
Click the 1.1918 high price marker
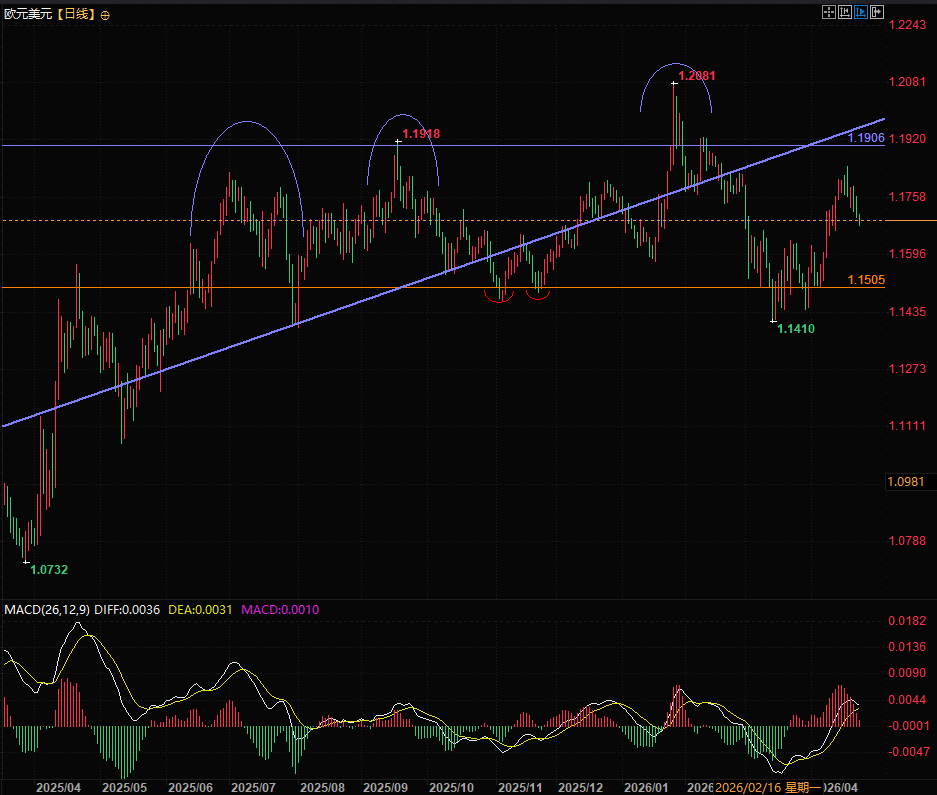[x=421, y=133]
